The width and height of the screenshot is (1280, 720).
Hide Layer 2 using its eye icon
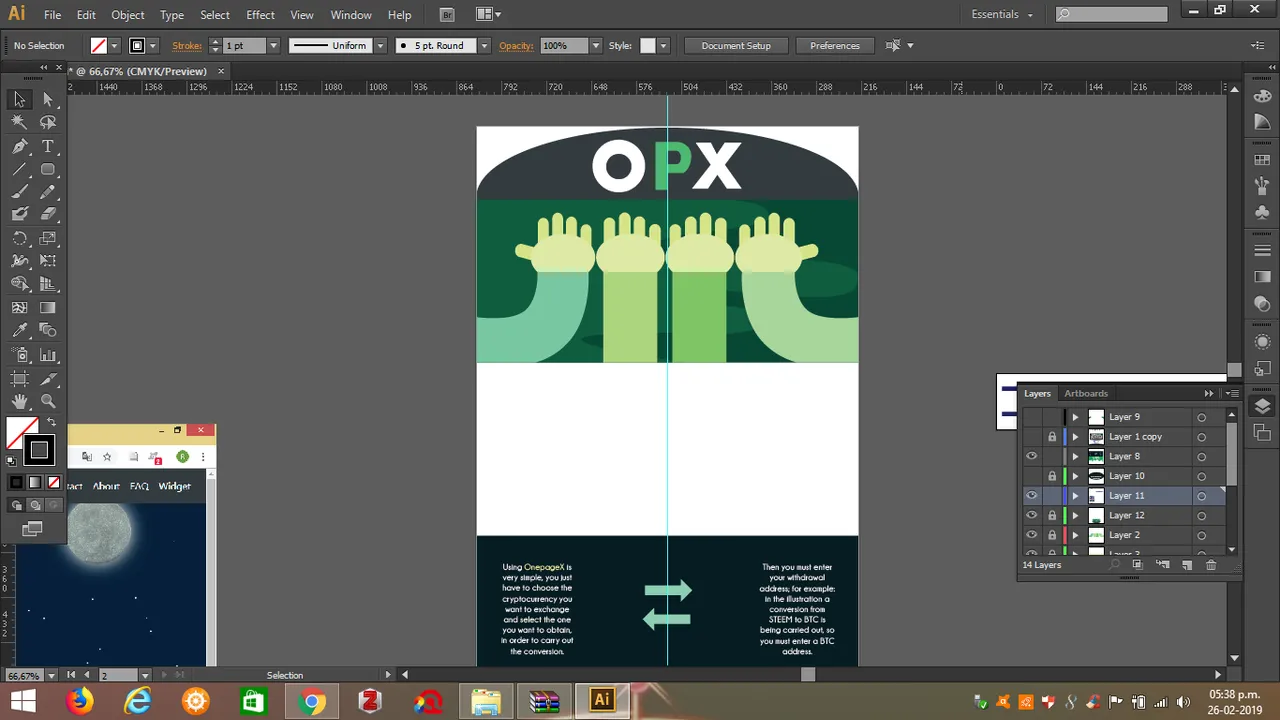[x=1031, y=535]
